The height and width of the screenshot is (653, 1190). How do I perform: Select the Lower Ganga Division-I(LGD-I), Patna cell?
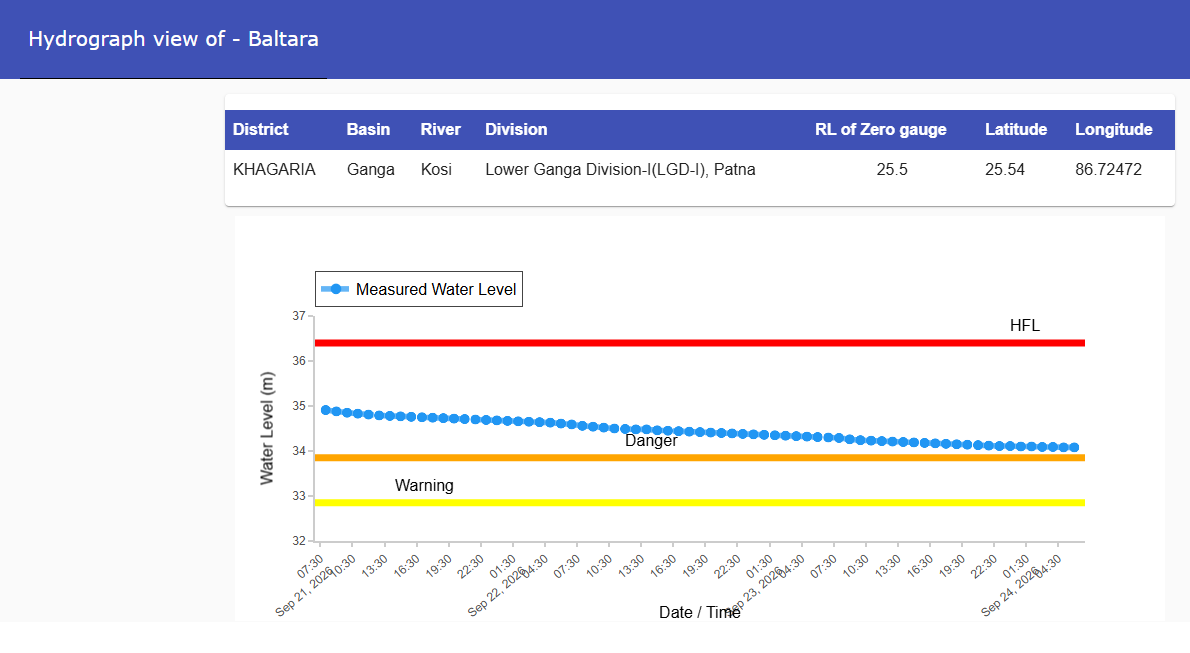620,169
